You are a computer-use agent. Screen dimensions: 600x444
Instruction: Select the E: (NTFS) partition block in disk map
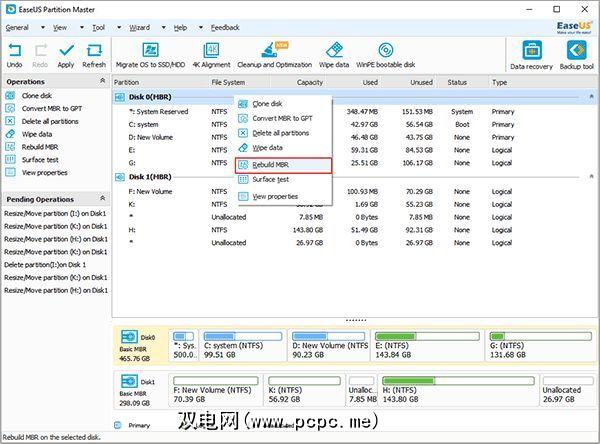pos(412,344)
